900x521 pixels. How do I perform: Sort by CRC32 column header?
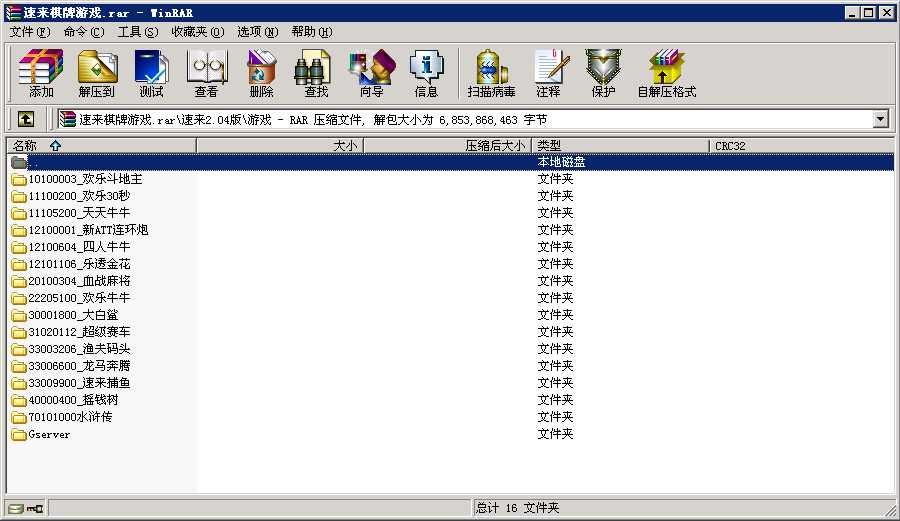coord(801,146)
